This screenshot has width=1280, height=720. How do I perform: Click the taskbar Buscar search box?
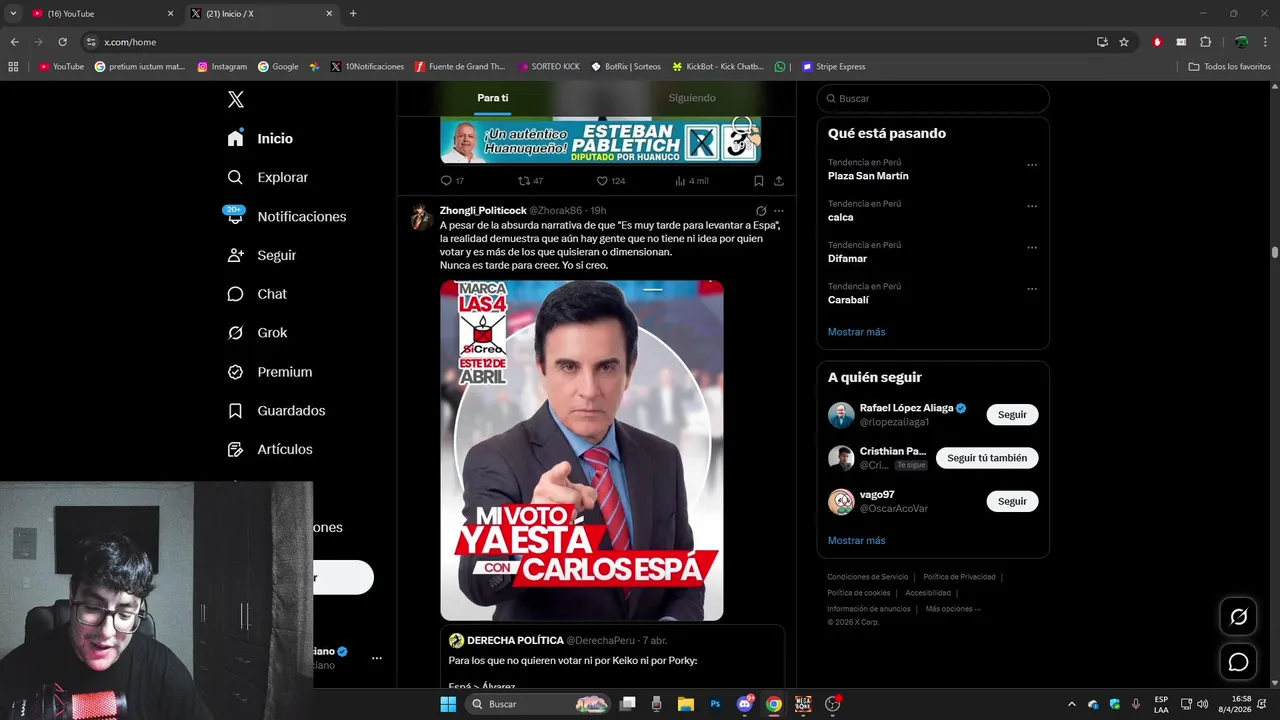tap(539, 704)
